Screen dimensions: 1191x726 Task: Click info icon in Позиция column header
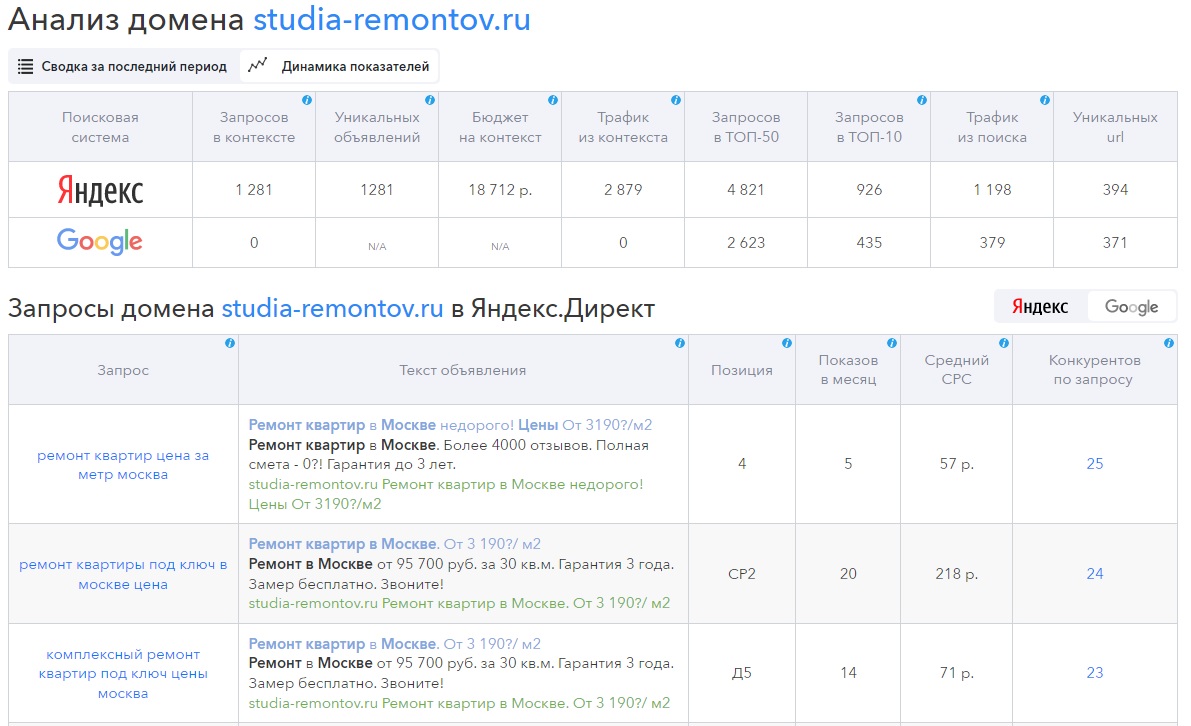pos(788,343)
